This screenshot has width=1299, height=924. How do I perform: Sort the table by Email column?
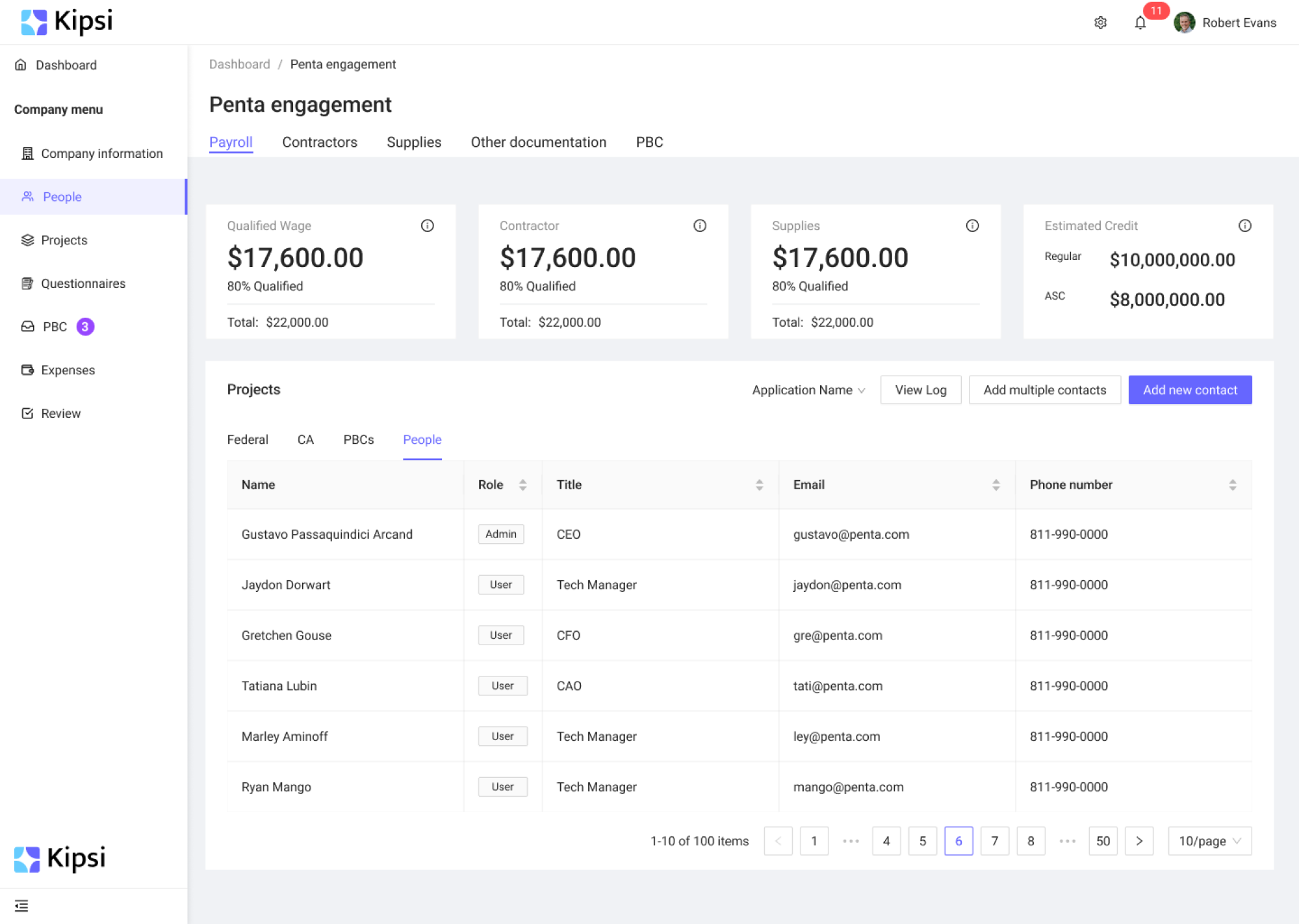(996, 484)
